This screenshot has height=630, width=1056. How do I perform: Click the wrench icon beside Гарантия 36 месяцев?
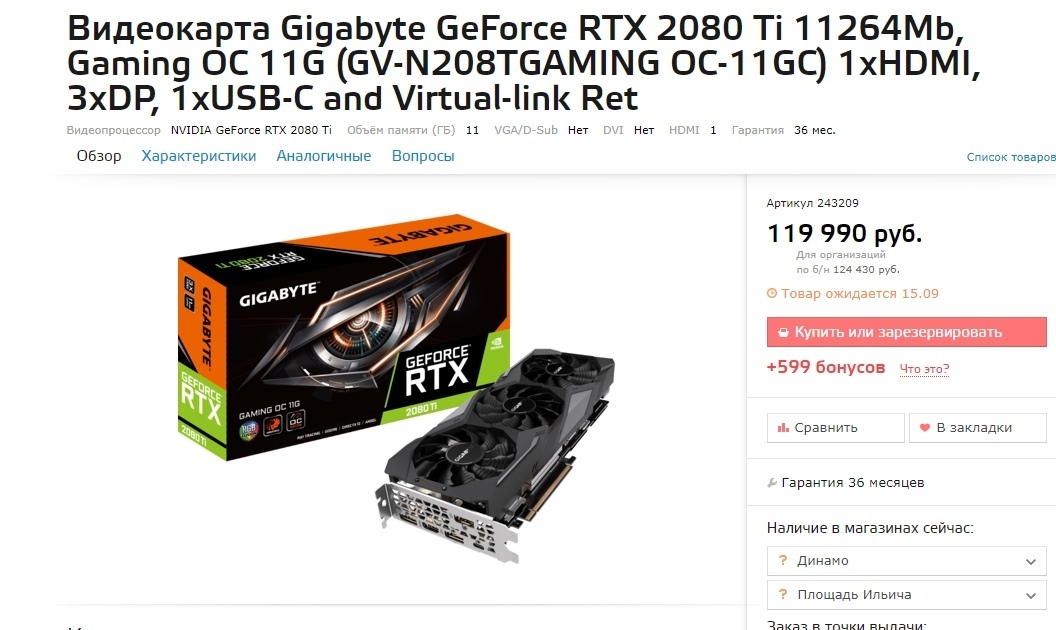coord(772,482)
